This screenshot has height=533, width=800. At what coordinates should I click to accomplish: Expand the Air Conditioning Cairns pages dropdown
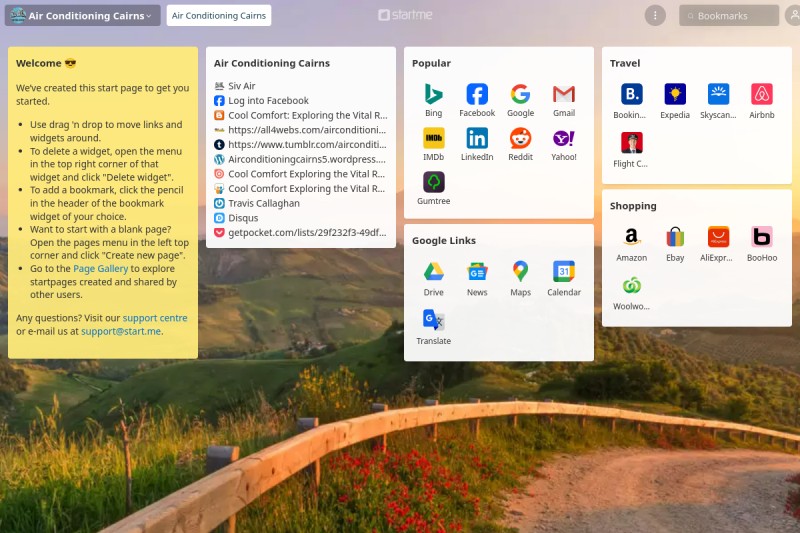[x=83, y=15]
